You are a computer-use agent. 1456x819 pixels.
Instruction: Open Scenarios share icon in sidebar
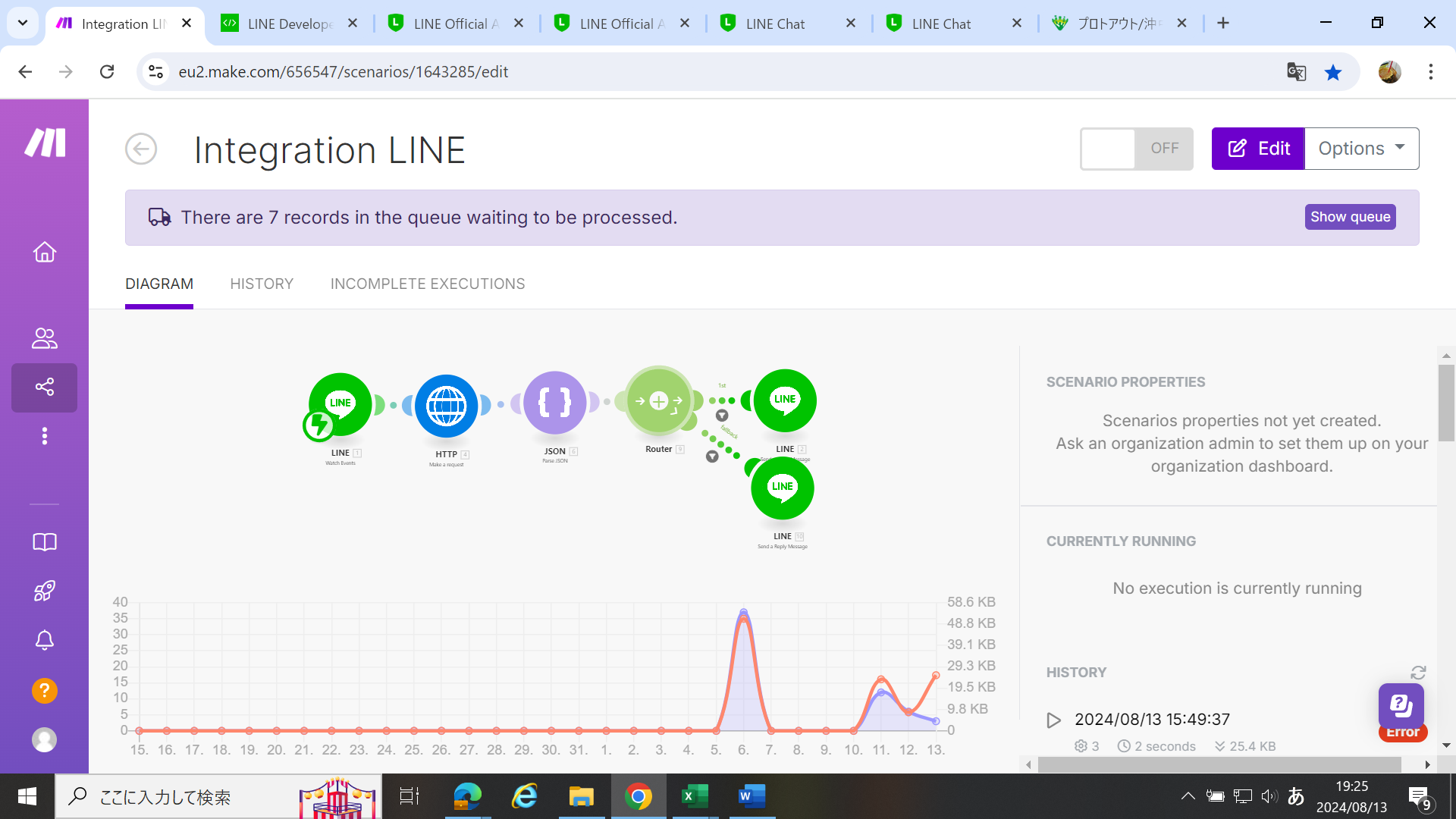tap(44, 388)
